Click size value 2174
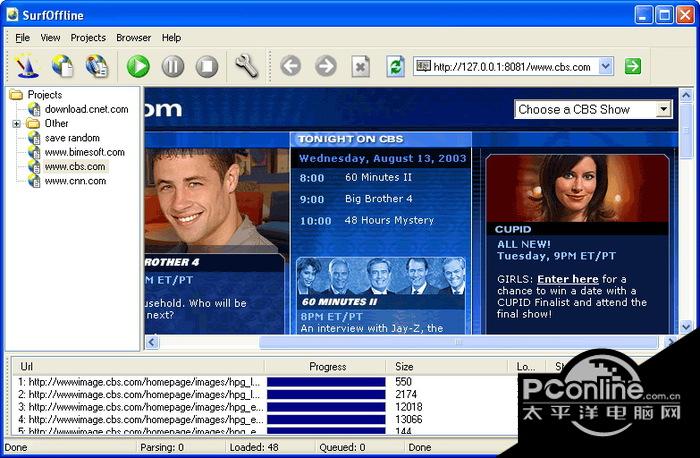The image size is (700, 458). [x=406, y=394]
